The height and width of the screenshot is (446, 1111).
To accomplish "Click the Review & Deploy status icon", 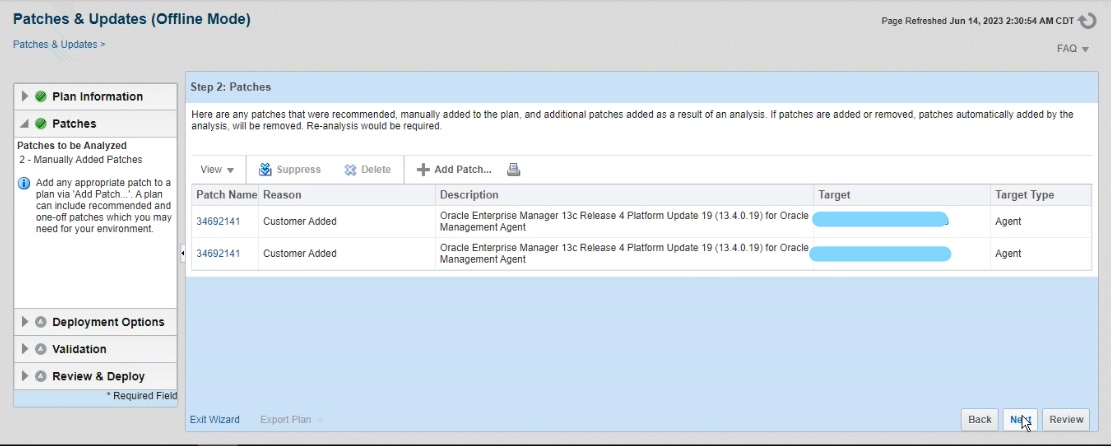I will tap(40, 377).
